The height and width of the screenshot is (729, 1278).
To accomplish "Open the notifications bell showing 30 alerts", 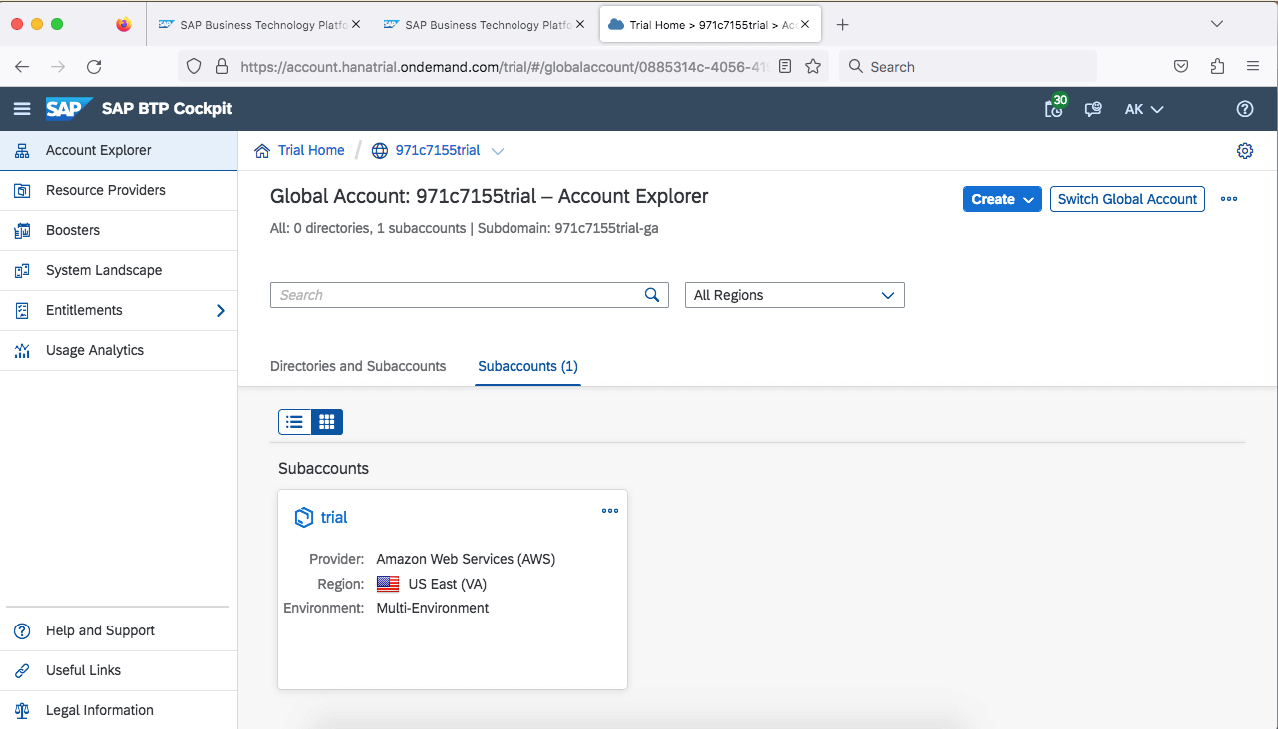I will 1053,110.
